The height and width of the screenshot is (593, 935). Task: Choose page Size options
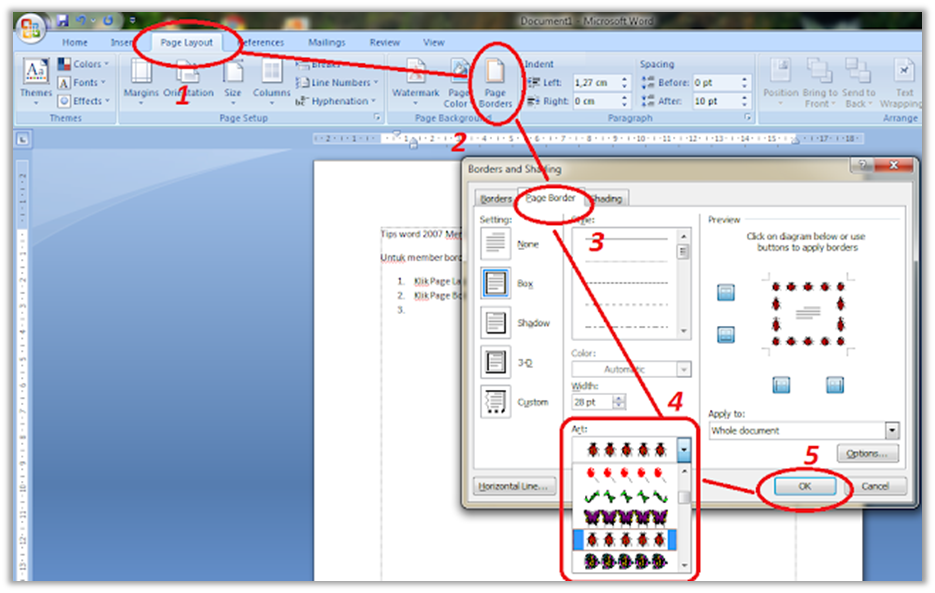click(233, 81)
